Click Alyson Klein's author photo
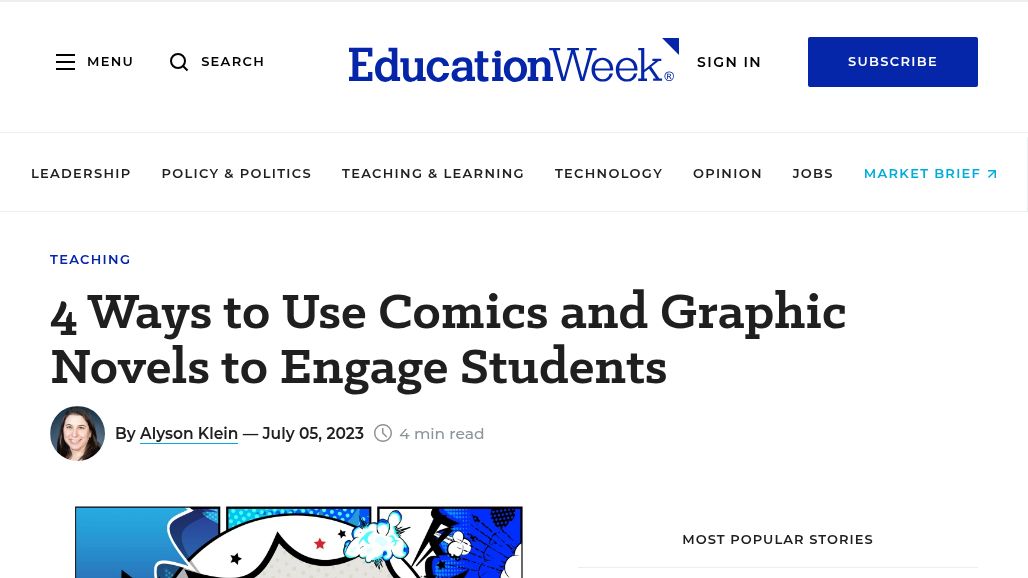Viewport: 1028px width, 578px height. pos(78,433)
